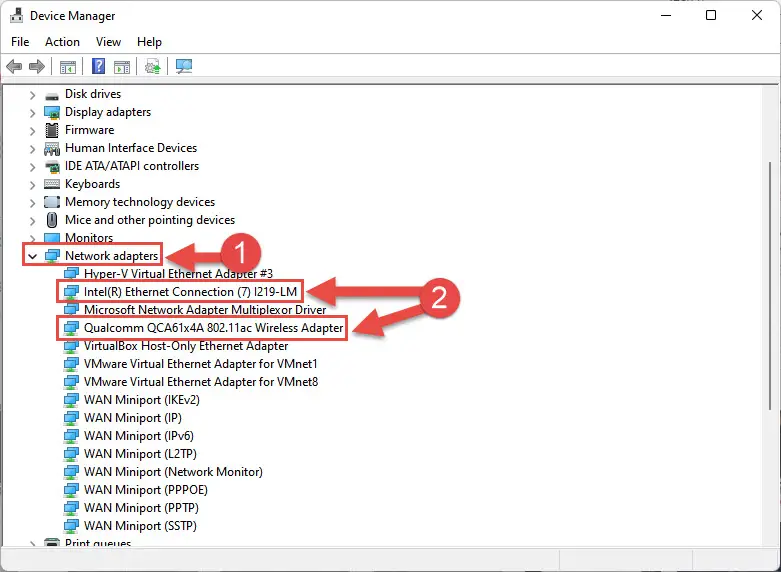Screen dimensions: 781x572
Task: Open the blue question mark Help icon
Action: [x=99, y=66]
